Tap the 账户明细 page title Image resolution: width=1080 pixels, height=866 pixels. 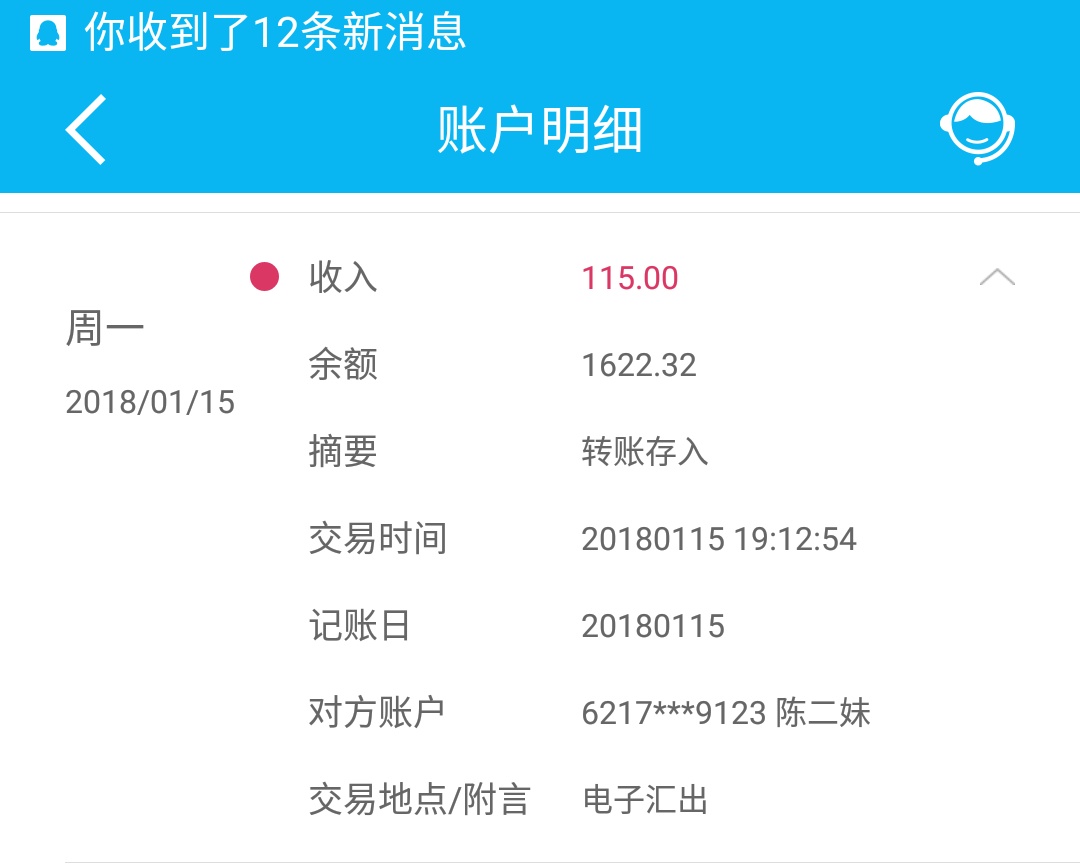coord(540,130)
